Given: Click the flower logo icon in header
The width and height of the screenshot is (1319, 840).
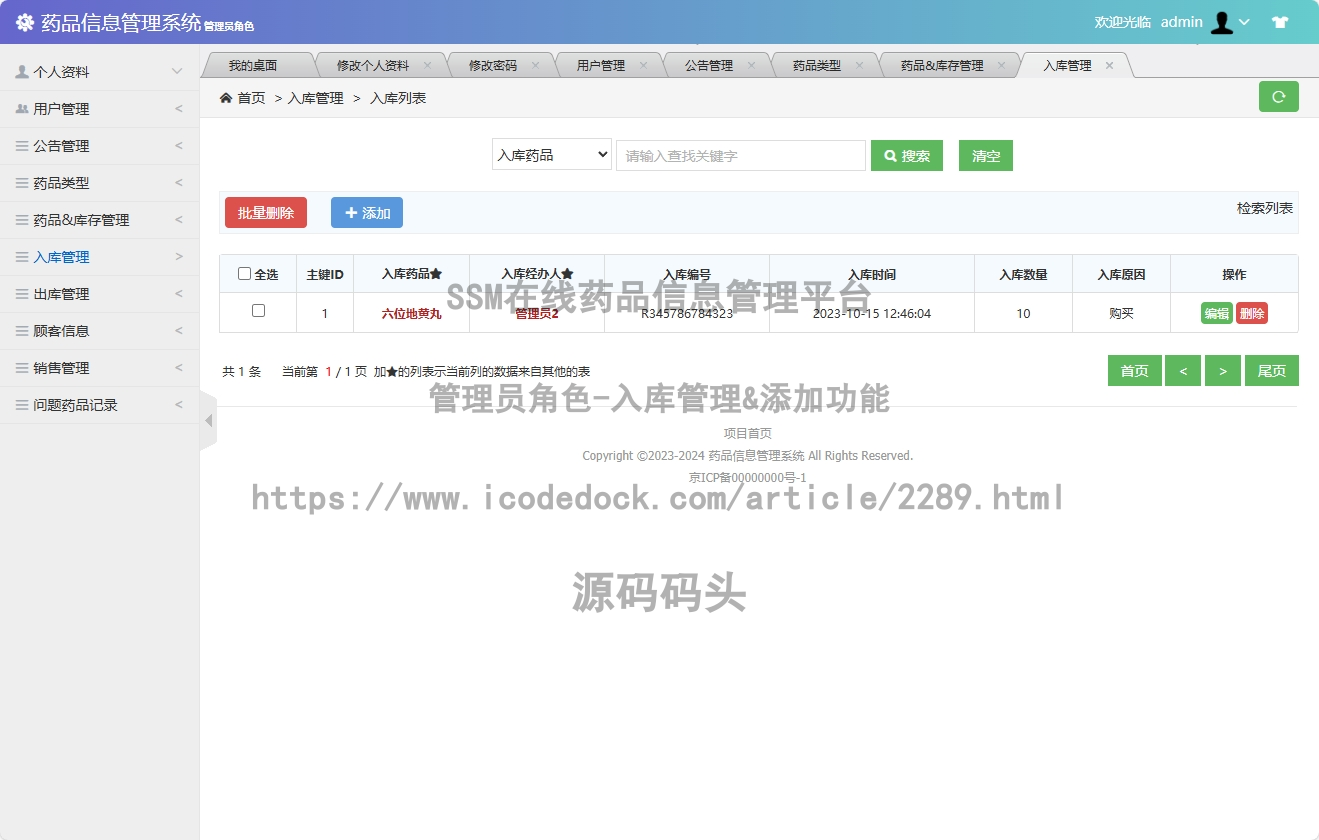Looking at the screenshot, I should (25, 22).
